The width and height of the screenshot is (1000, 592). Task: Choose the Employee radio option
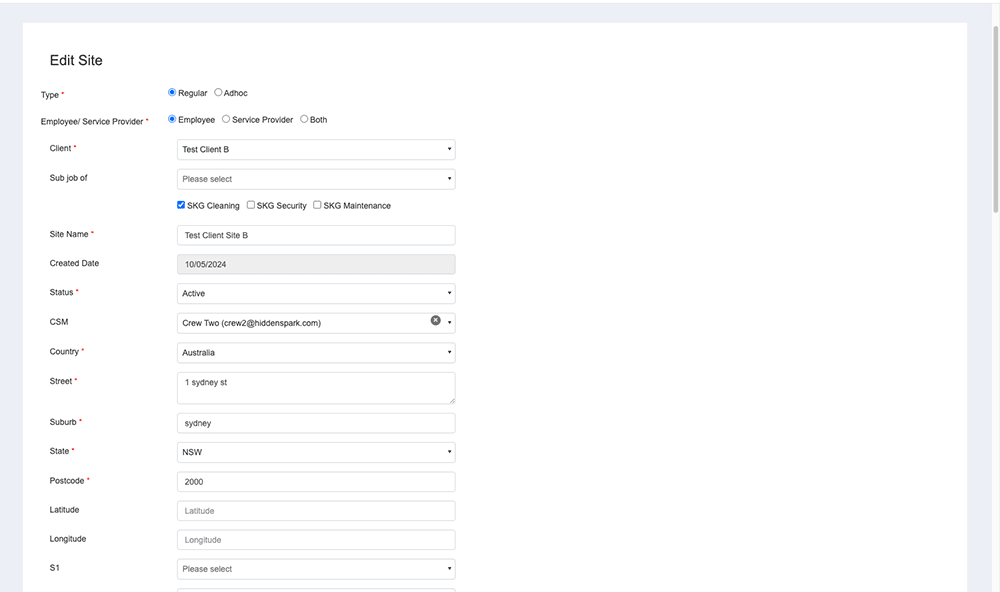point(172,119)
